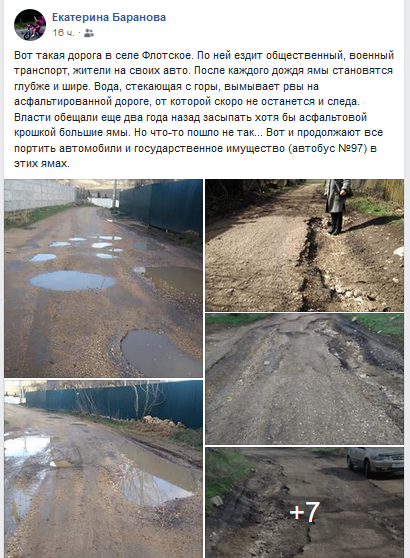Open the cracked asphalt photo in the middle right
This screenshot has height=558, width=410.
tap(305, 379)
